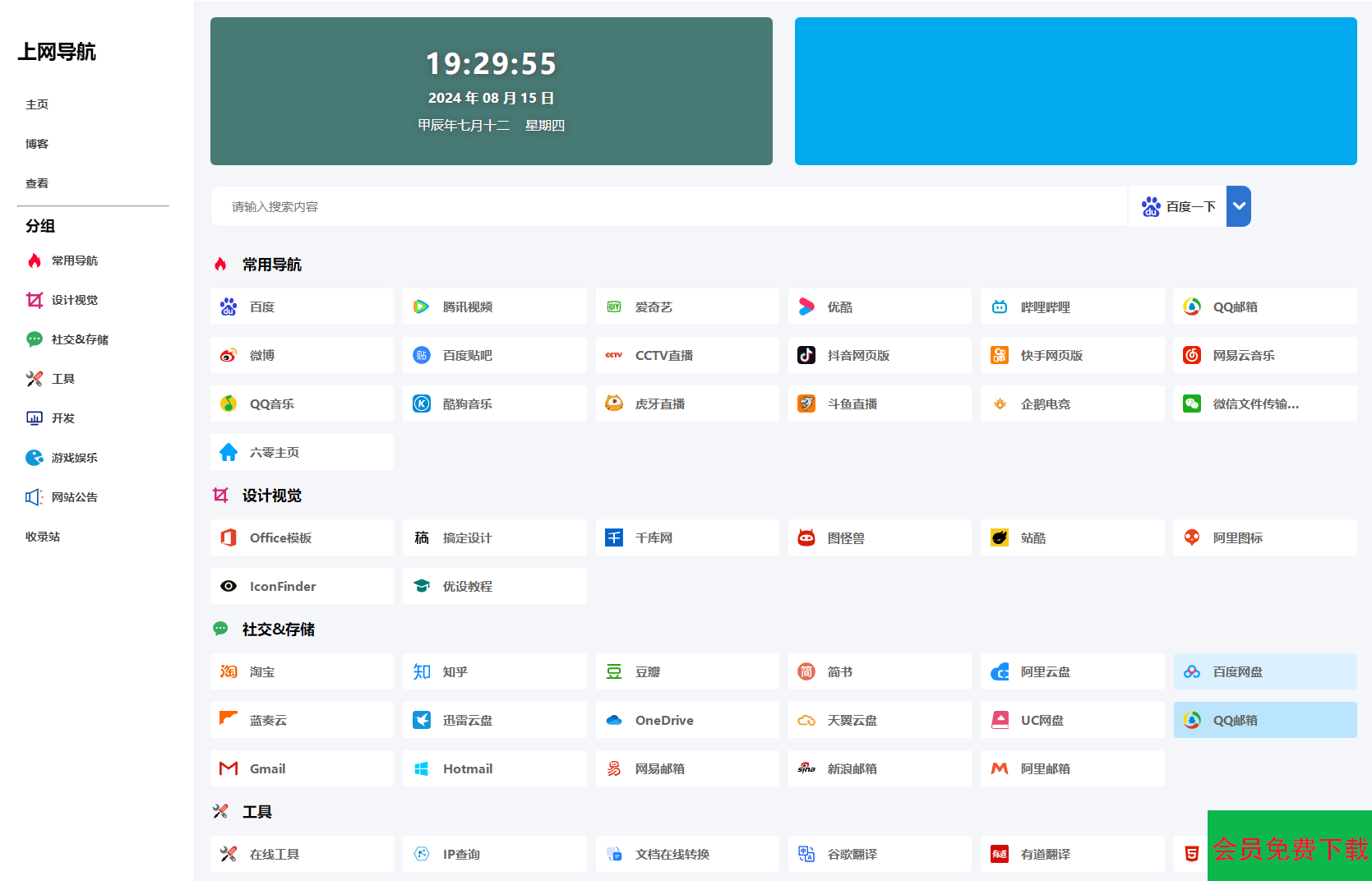Image resolution: width=1372 pixels, height=881 pixels.
Task: Open the 哔哩哔哩 TV icon
Action: point(1000,307)
